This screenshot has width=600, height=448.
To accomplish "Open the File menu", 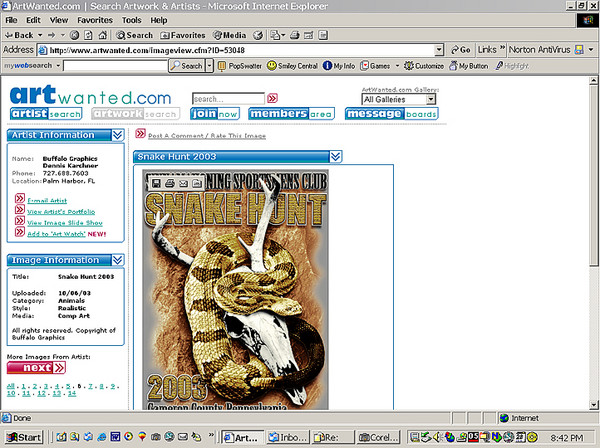I will 11,20.
